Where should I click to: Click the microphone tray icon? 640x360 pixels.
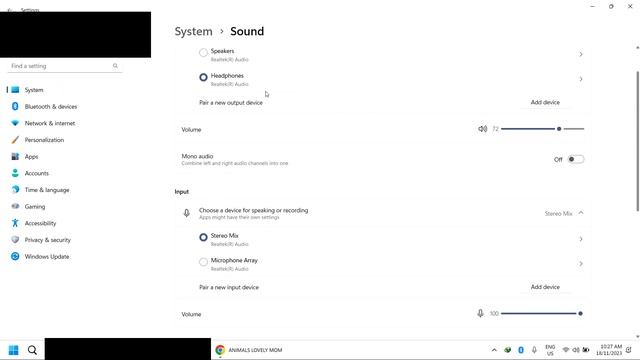[x=534, y=350]
